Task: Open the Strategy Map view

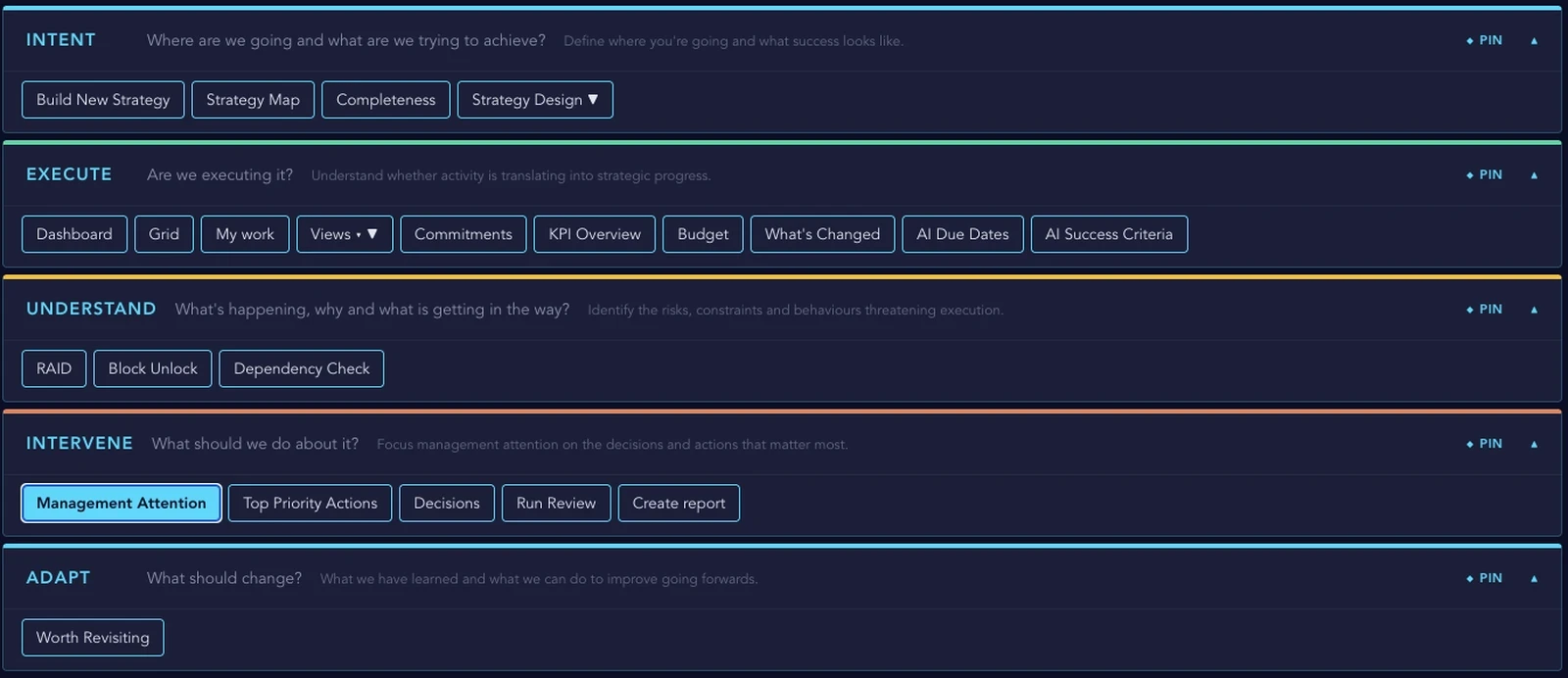Action: point(253,100)
